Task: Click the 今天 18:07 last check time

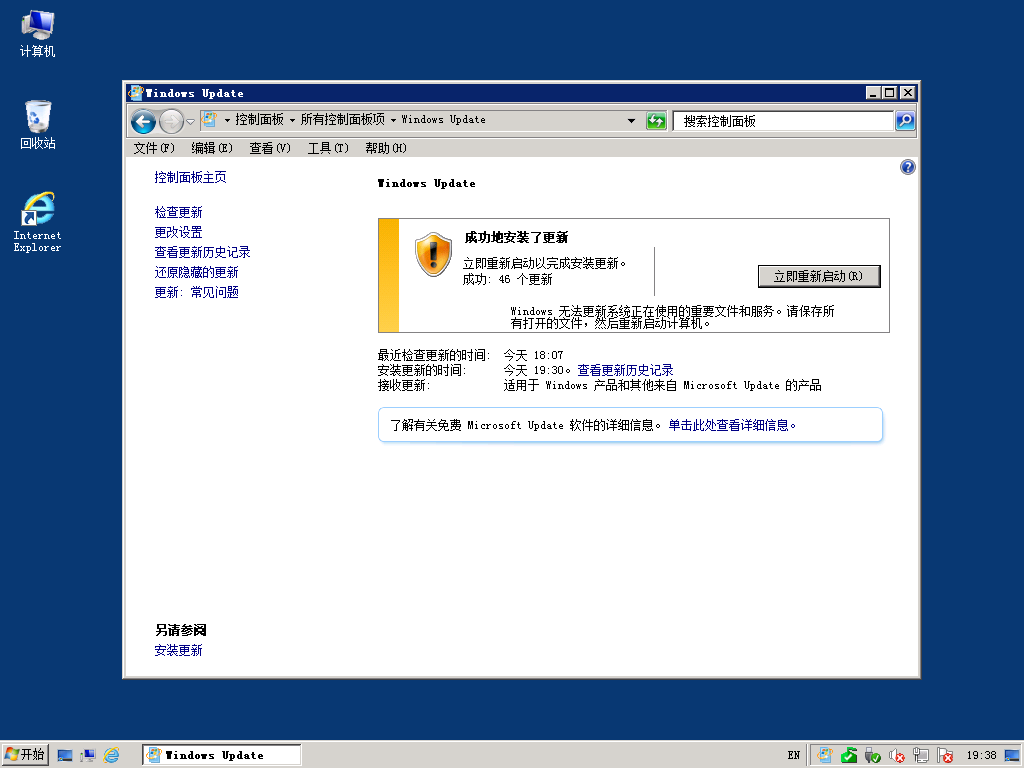Action: (x=533, y=355)
